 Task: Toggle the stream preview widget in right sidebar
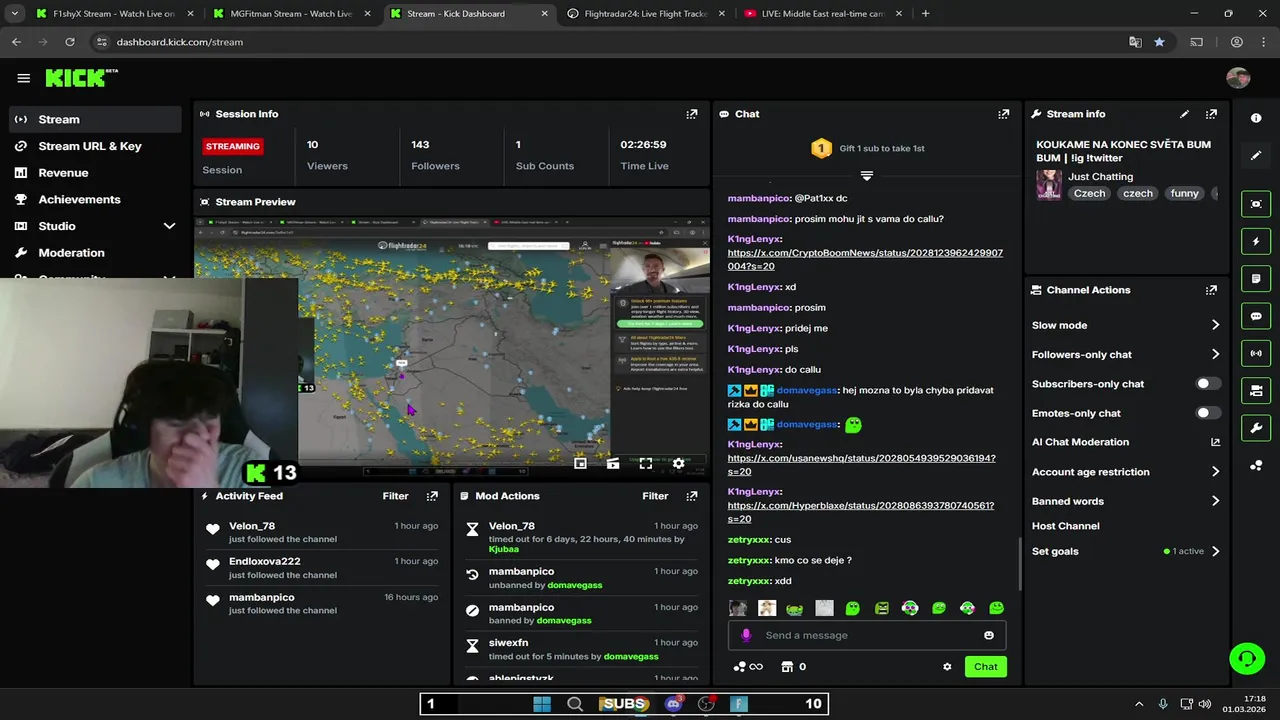(1256, 204)
